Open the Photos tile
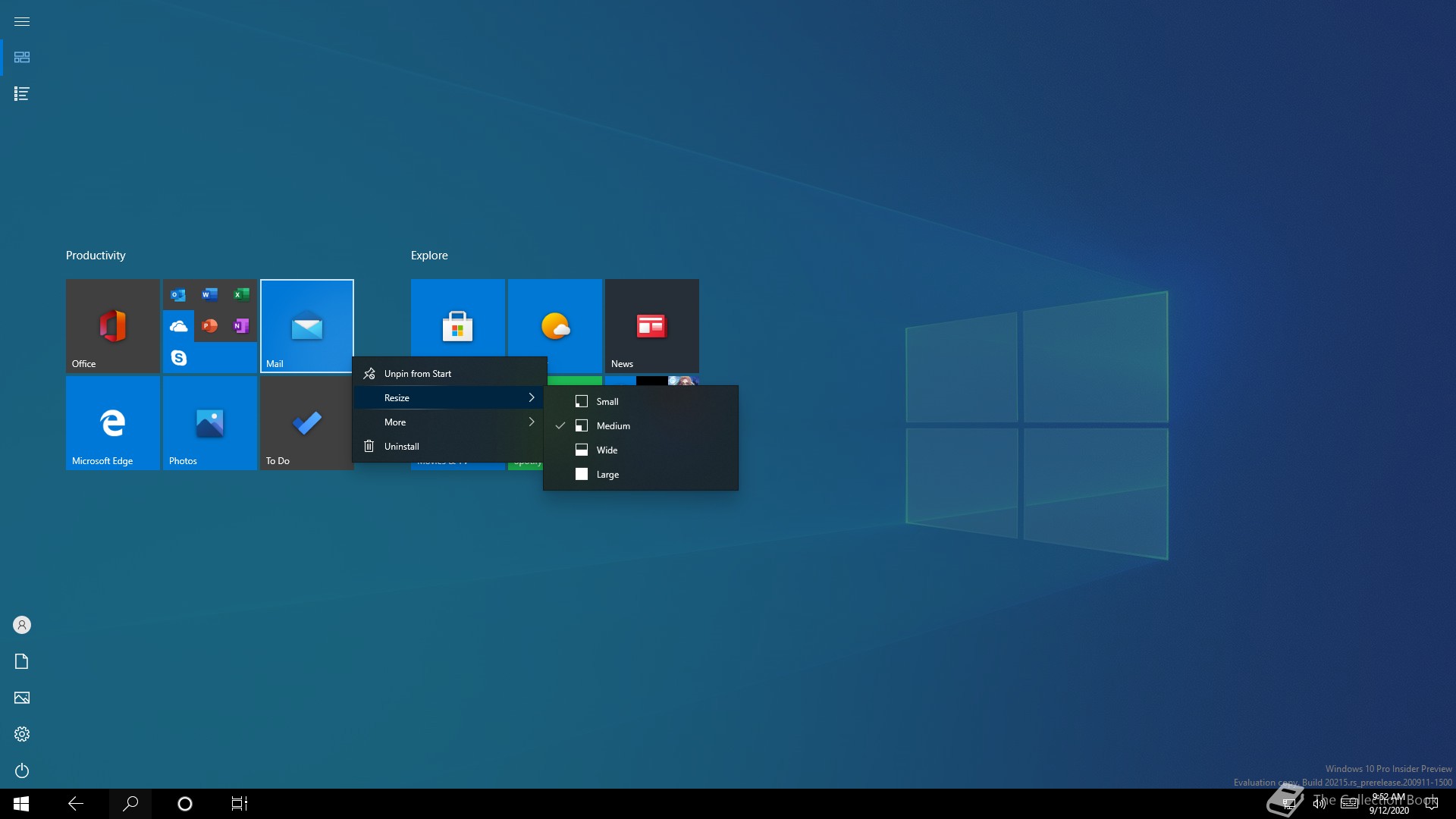1456x819 pixels. 210,423
